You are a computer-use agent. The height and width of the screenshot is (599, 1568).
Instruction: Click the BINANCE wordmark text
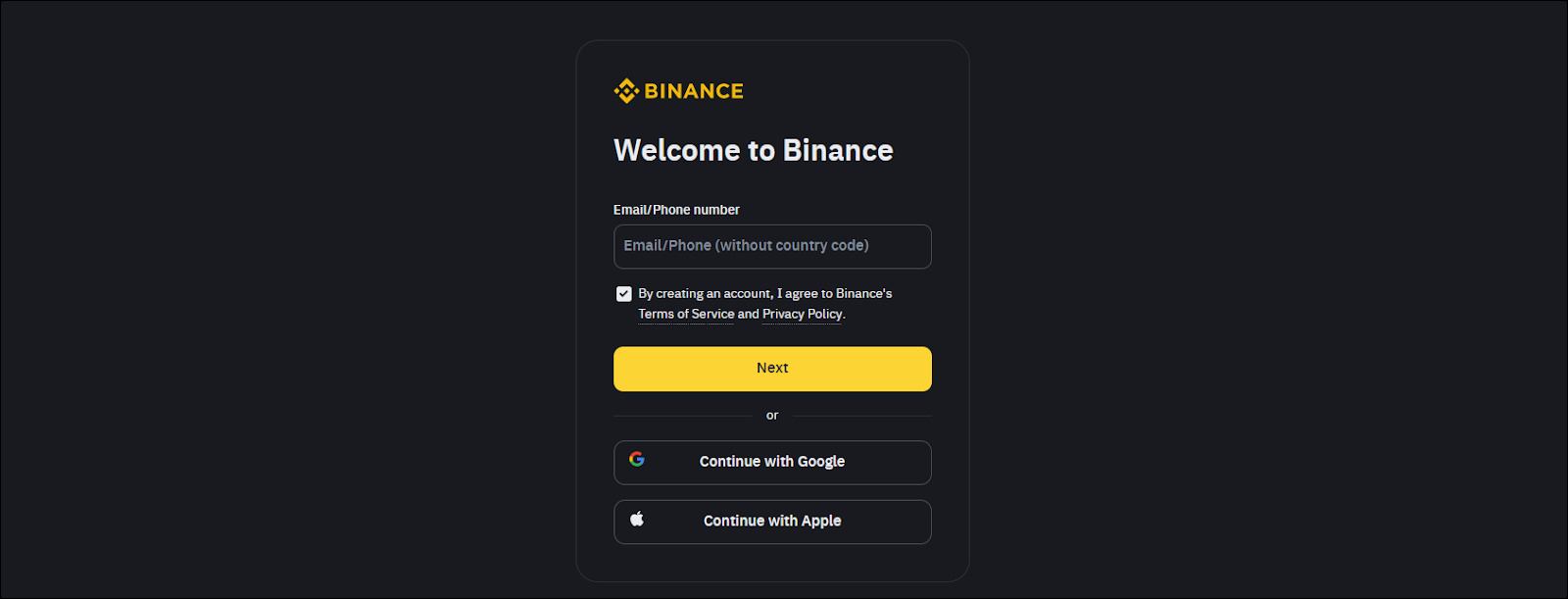click(x=694, y=91)
